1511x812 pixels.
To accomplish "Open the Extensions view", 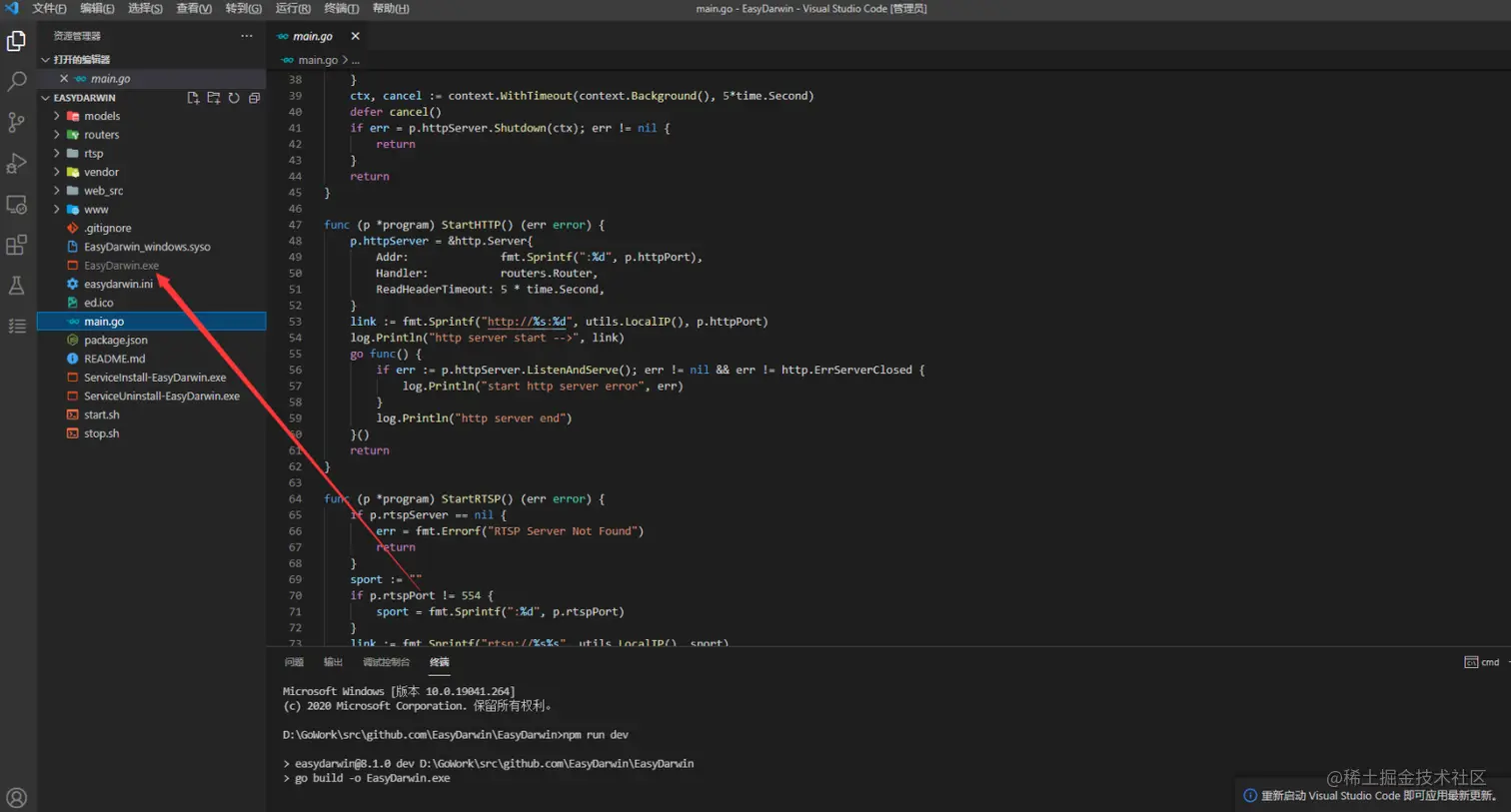I will (17, 245).
